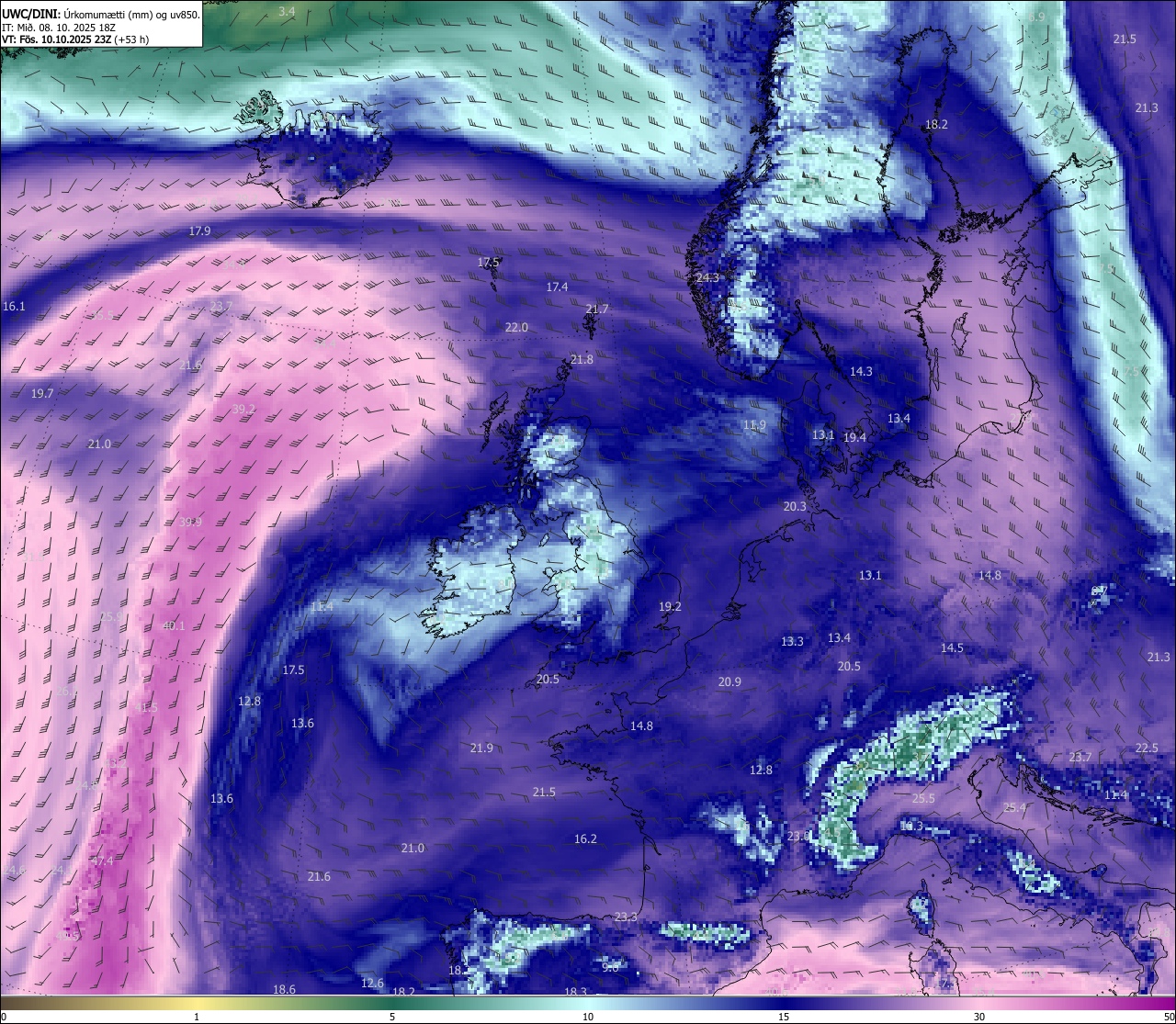Click the color scale label 50
Viewport: 1176px width, 1024px height.
pos(1169,1017)
